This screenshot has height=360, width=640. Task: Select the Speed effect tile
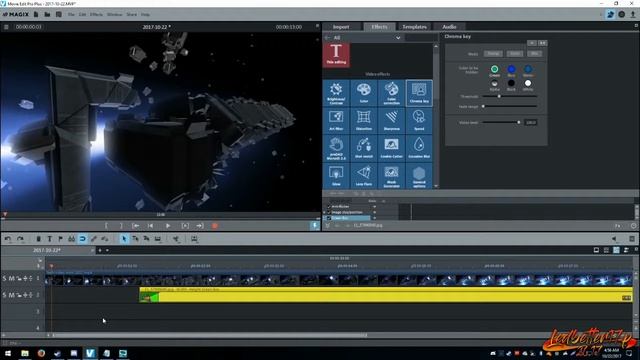coord(419,121)
